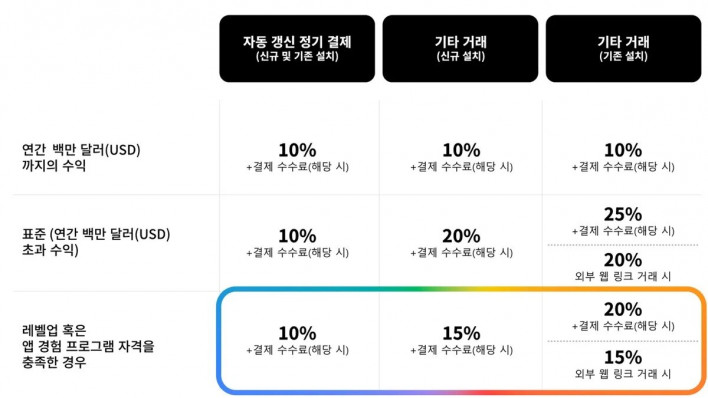Click the 25% value in 표준 row

623,214
